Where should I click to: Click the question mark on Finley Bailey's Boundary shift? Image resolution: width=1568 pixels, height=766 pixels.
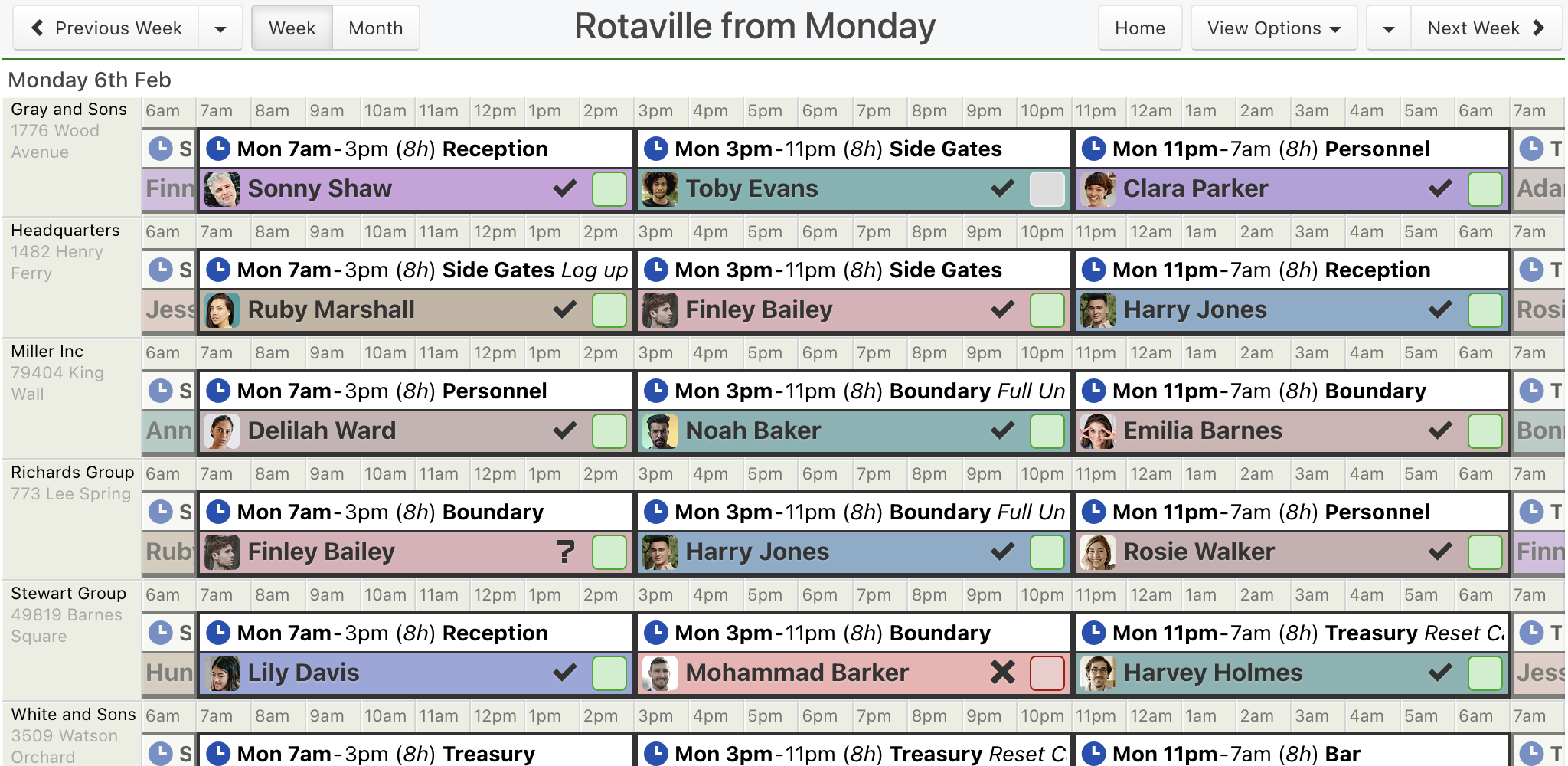(565, 552)
